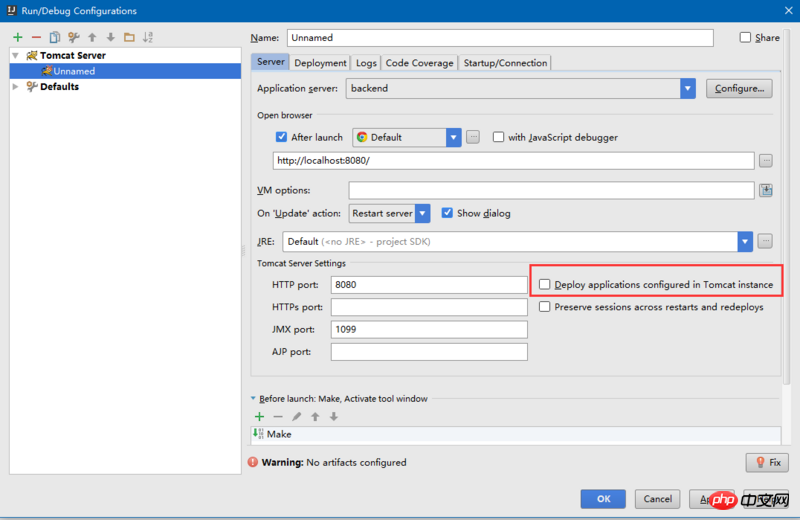Image resolution: width=800 pixels, height=520 pixels.
Task: Edit the before-launch task with the pencil
Action: 296,416
